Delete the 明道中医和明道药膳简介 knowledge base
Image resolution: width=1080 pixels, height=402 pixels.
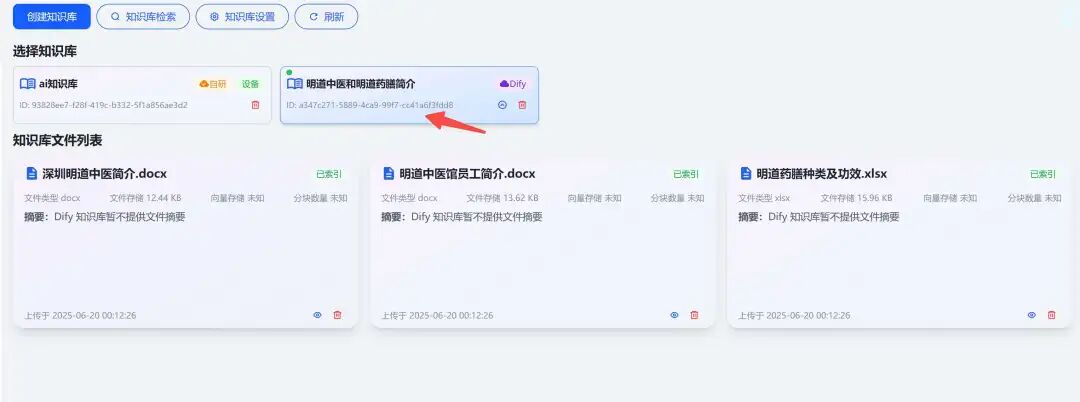coord(522,105)
